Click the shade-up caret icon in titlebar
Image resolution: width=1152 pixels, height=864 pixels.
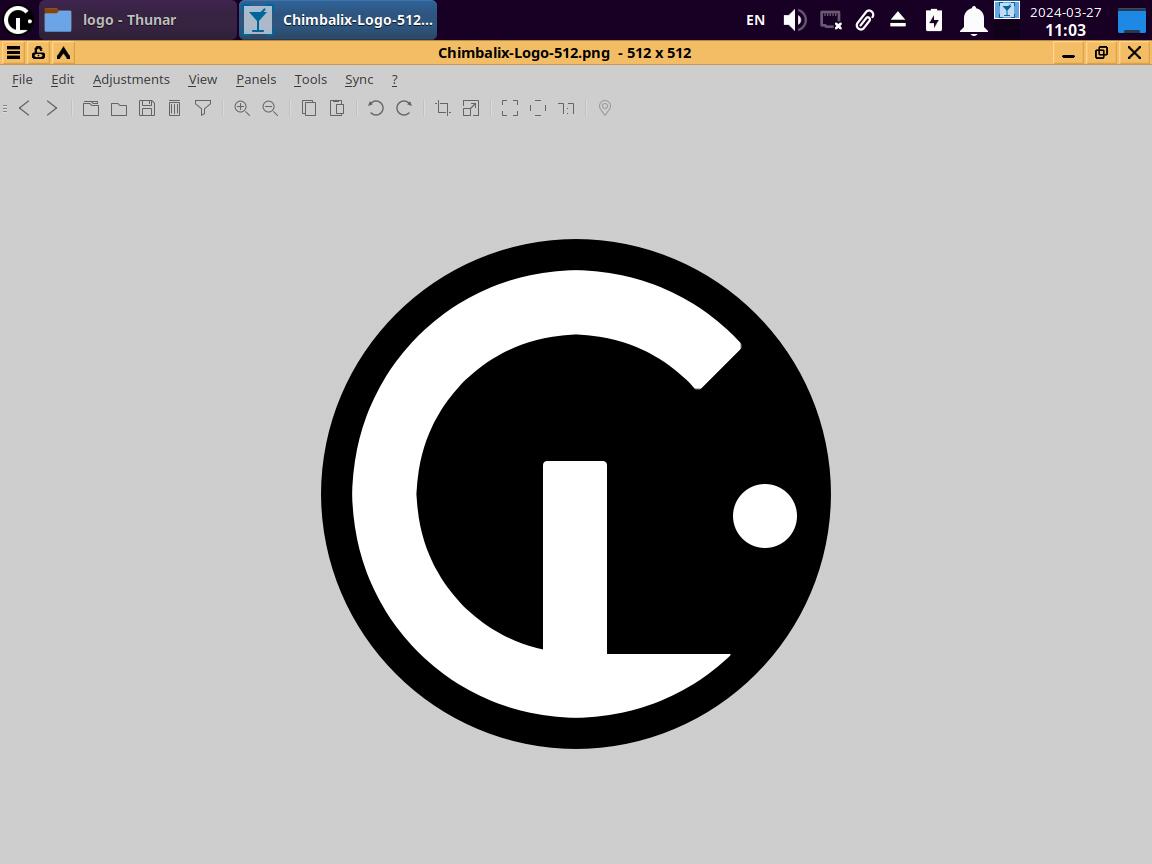tap(63, 53)
